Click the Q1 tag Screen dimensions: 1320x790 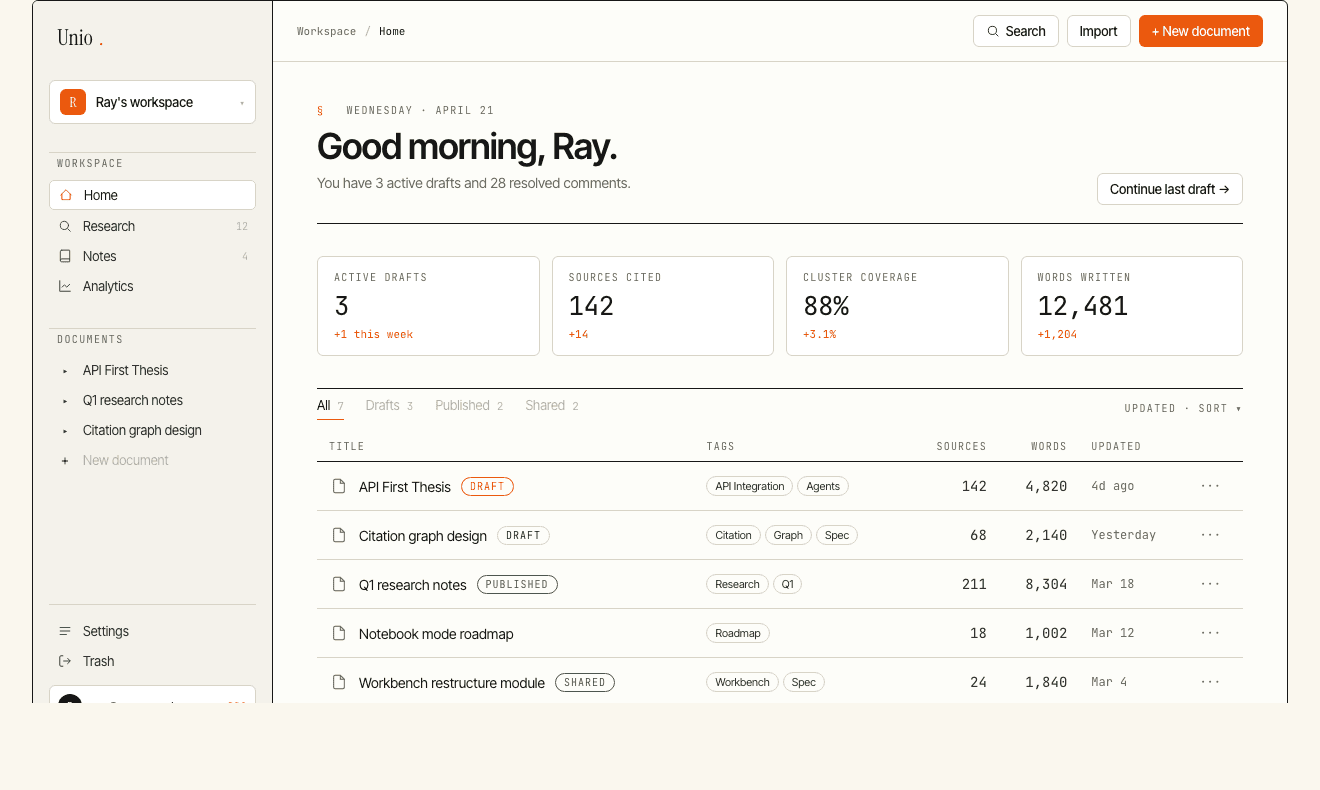click(787, 584)
